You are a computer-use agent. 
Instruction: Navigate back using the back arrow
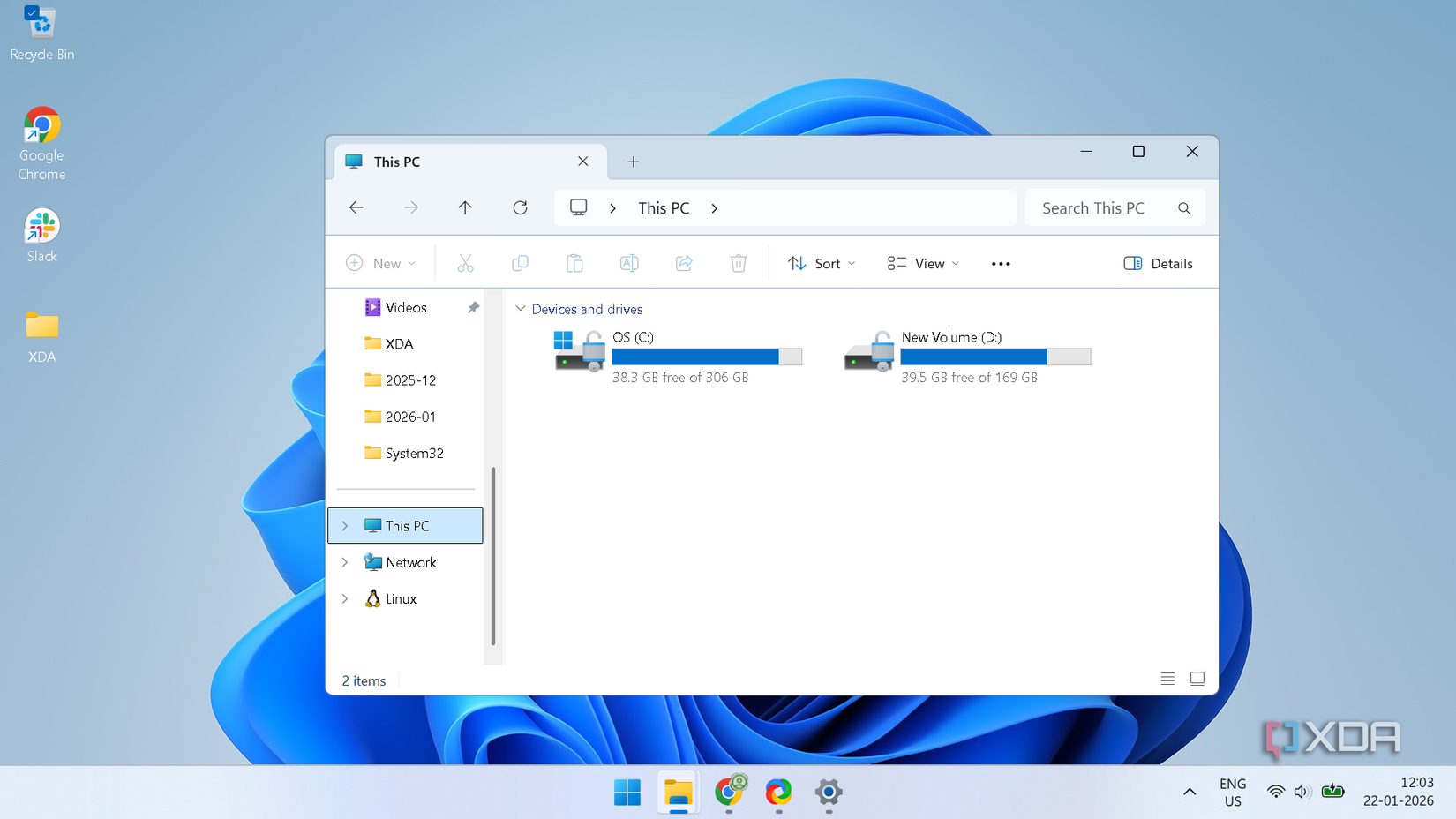click(x=356, y=207)
